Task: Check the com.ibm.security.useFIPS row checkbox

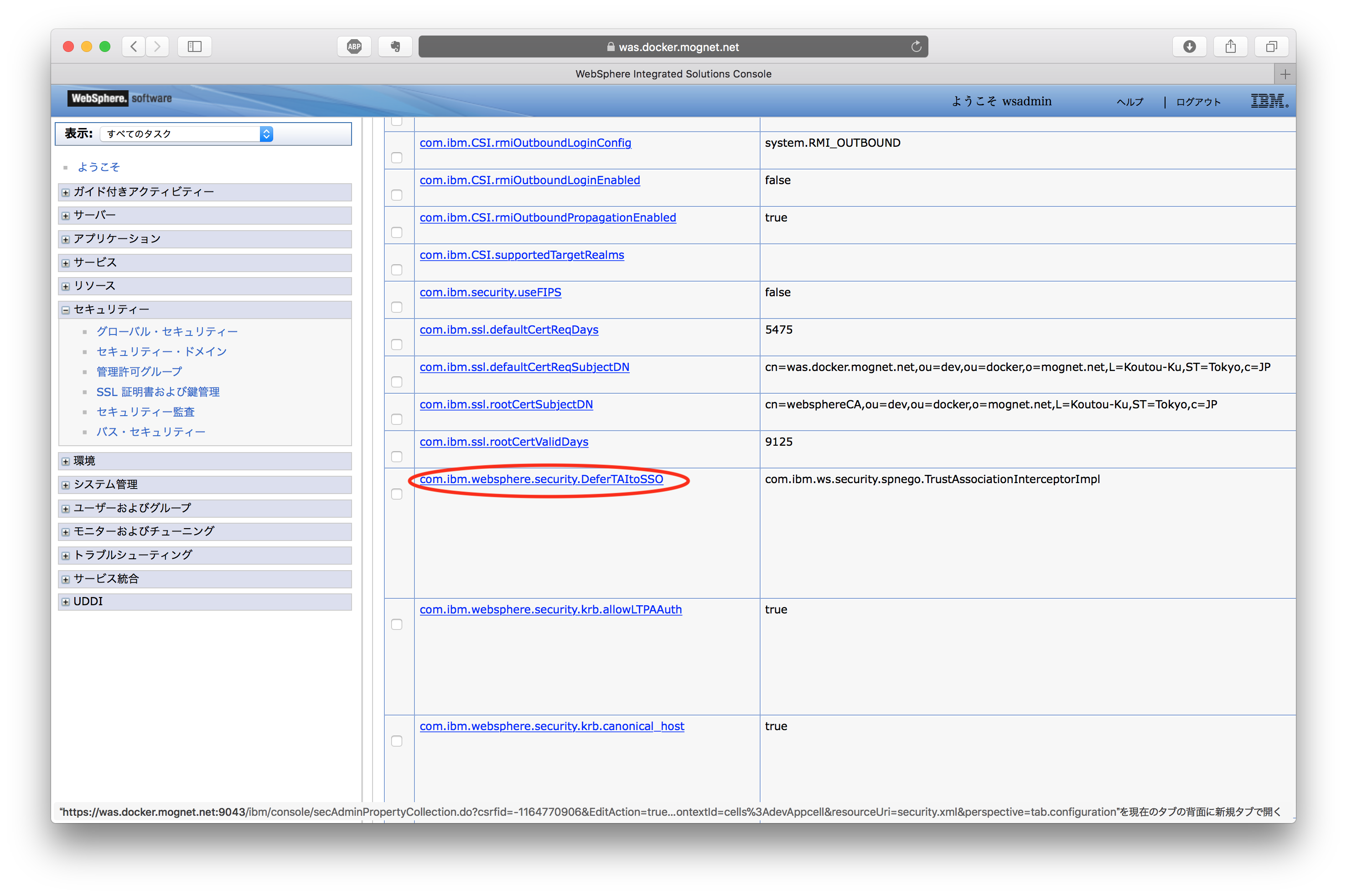Action: [x=397, y=307]
